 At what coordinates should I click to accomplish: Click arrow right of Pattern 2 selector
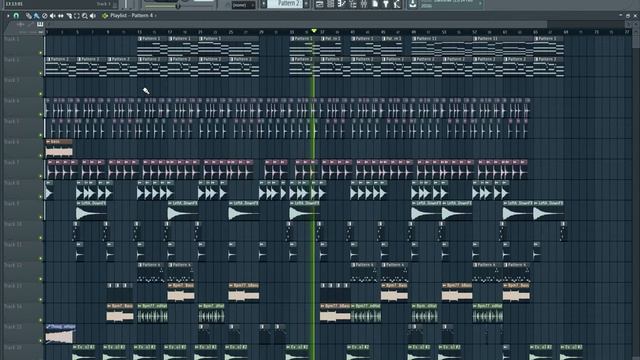[x=306, y=4]
